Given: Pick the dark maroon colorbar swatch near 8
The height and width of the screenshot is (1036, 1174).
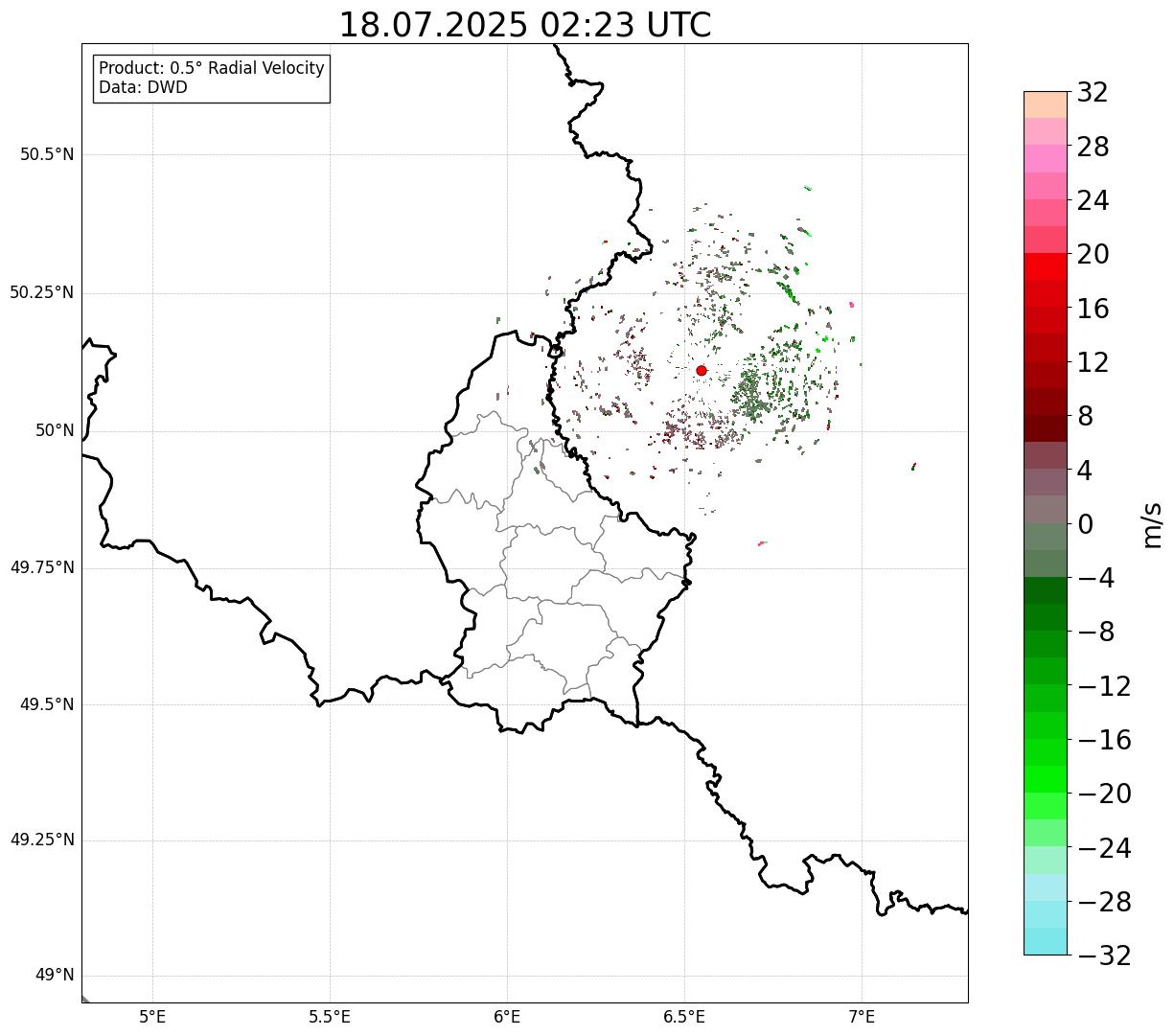Looking at the screenshot, I should click(x=1046, y=428).
